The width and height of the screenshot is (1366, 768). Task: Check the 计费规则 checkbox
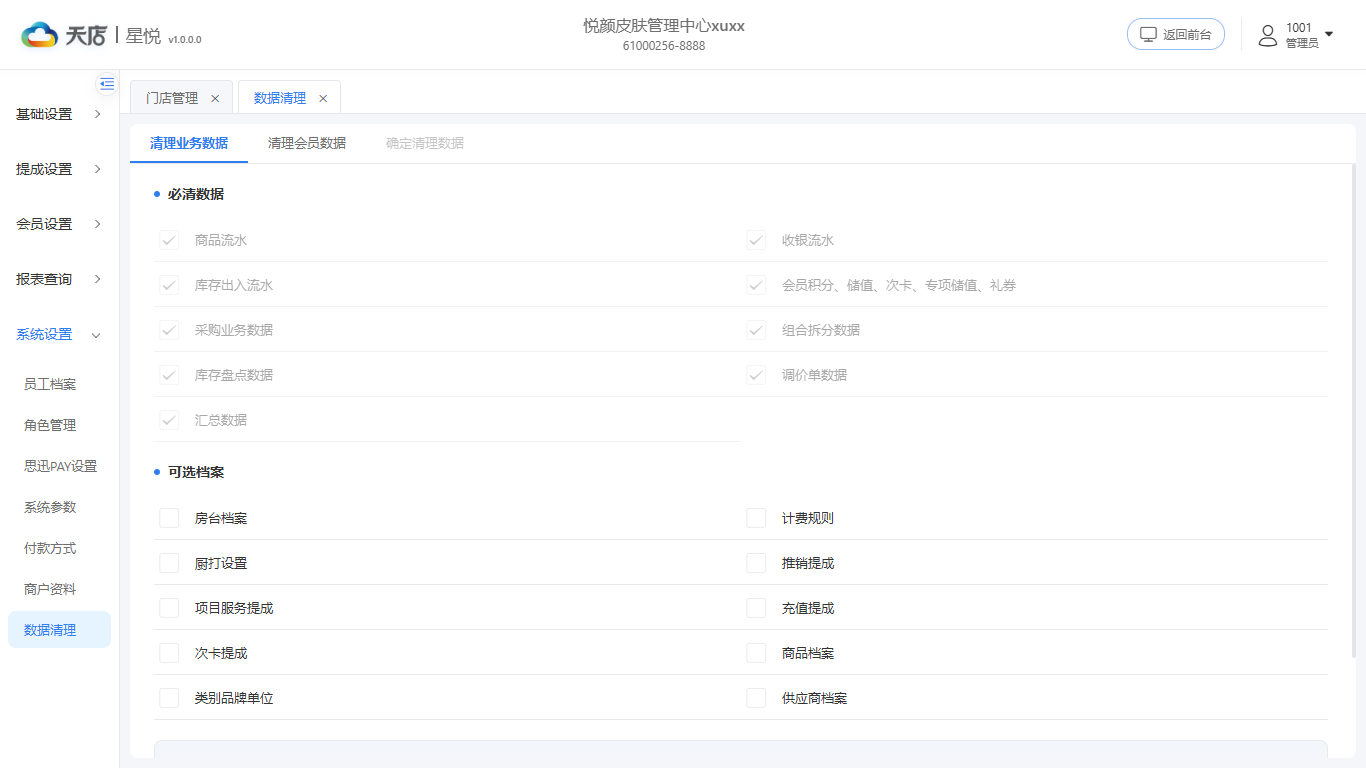(x=756, y=518)
